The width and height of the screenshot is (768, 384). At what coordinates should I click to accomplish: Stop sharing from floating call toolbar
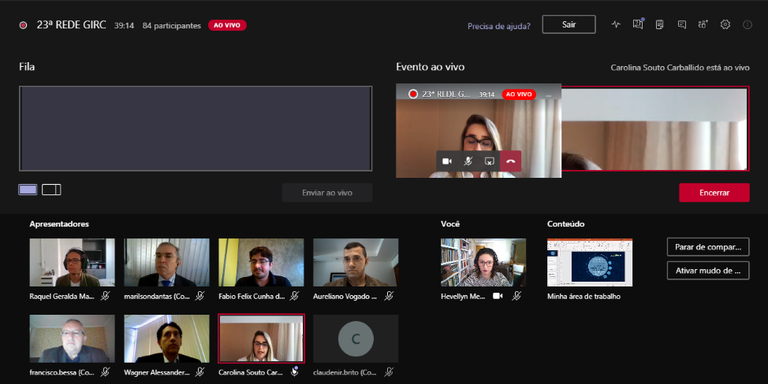[x=489, y=161]
